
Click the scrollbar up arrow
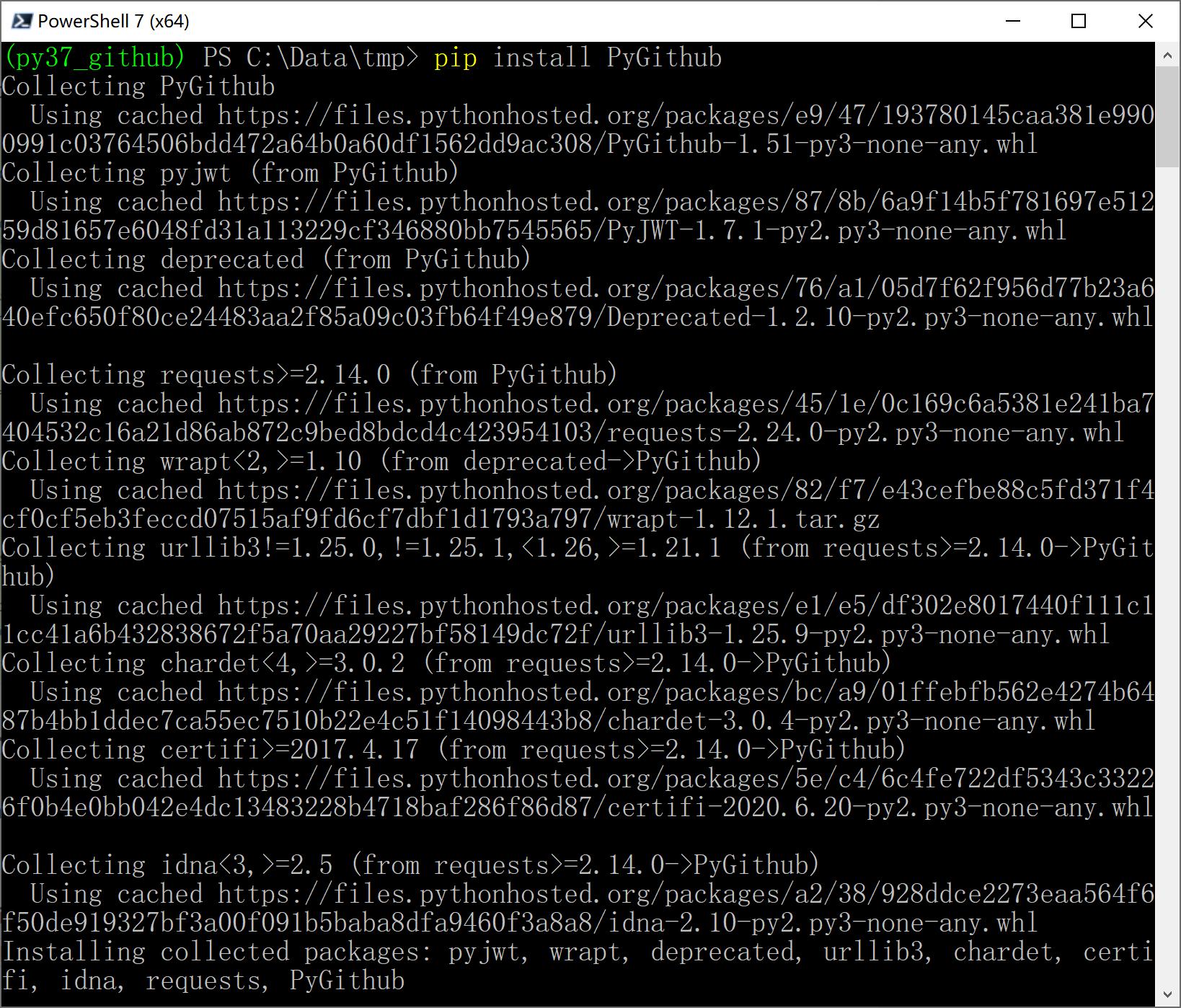[1167, 55]
